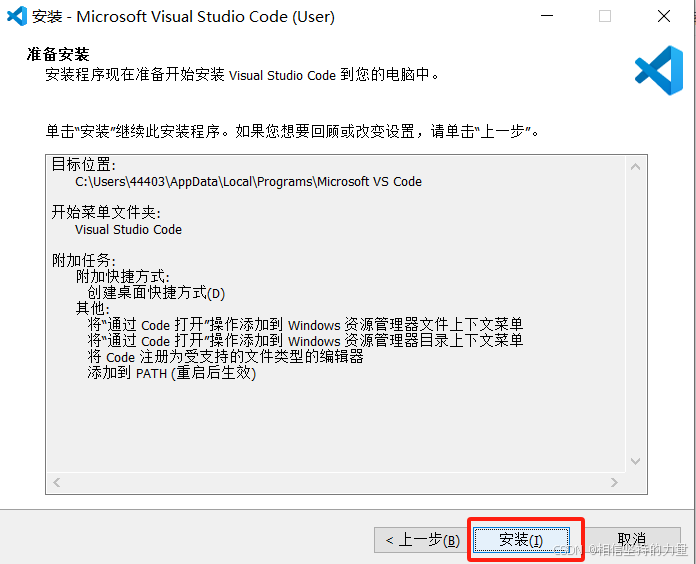Click the install path C:\Users\44403\AppData text
Viewport: 696px width, 564px height.
click(249, 181)
